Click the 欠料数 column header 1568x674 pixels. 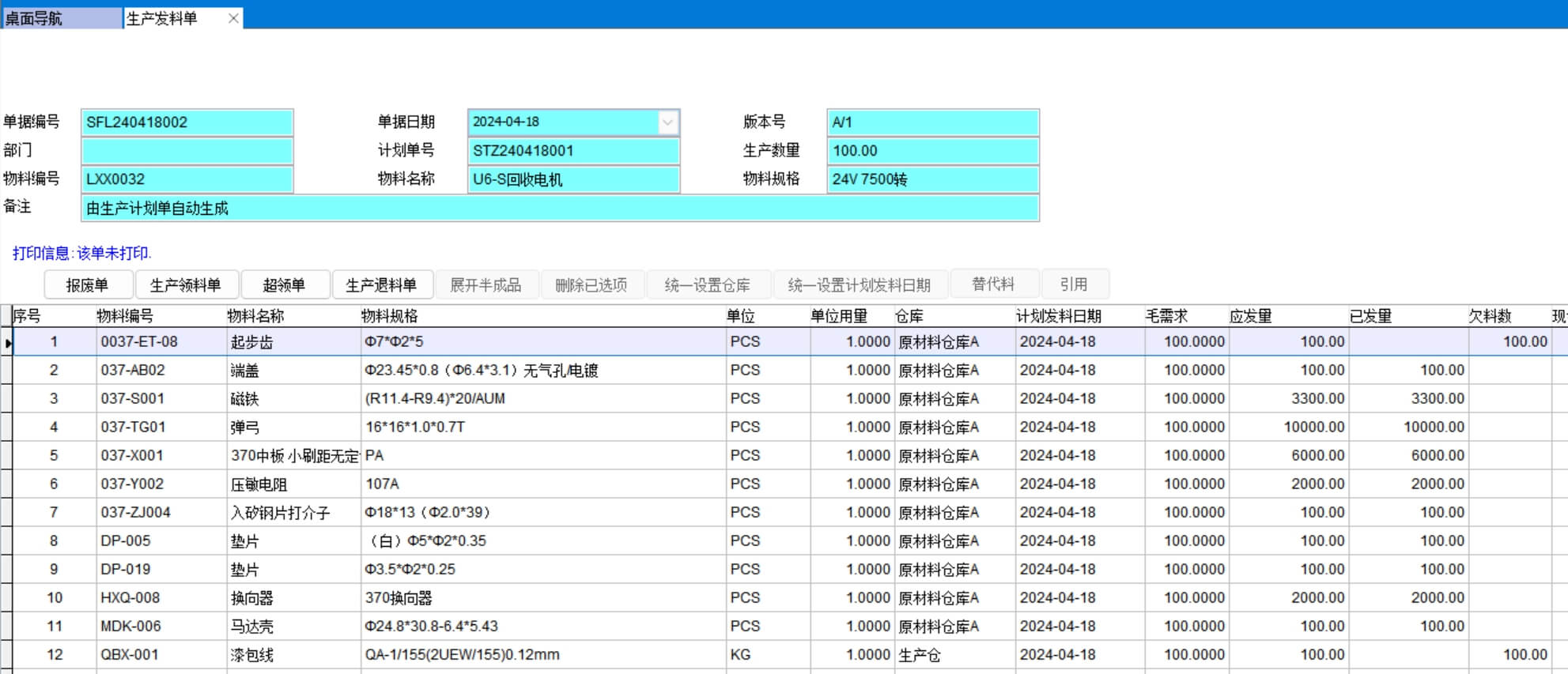pos(1490,316)
